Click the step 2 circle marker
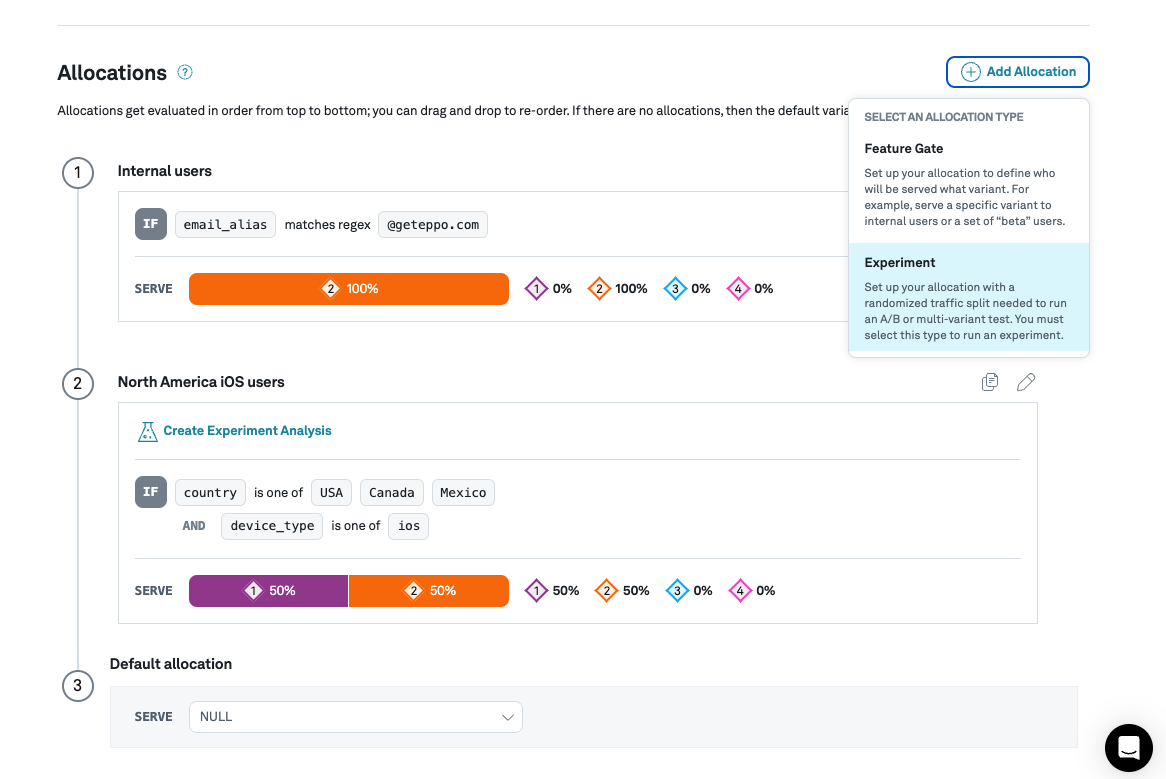This screenshot has height=779, width=1166. click(78, 384)
